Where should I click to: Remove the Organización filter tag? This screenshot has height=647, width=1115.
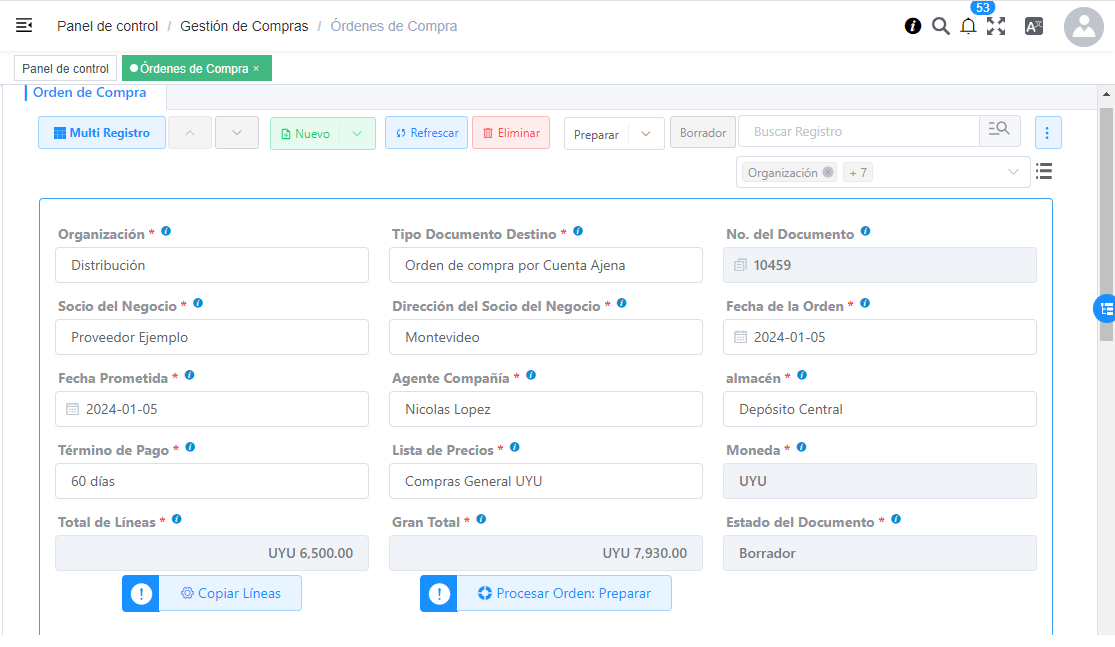tap(828, 172)
